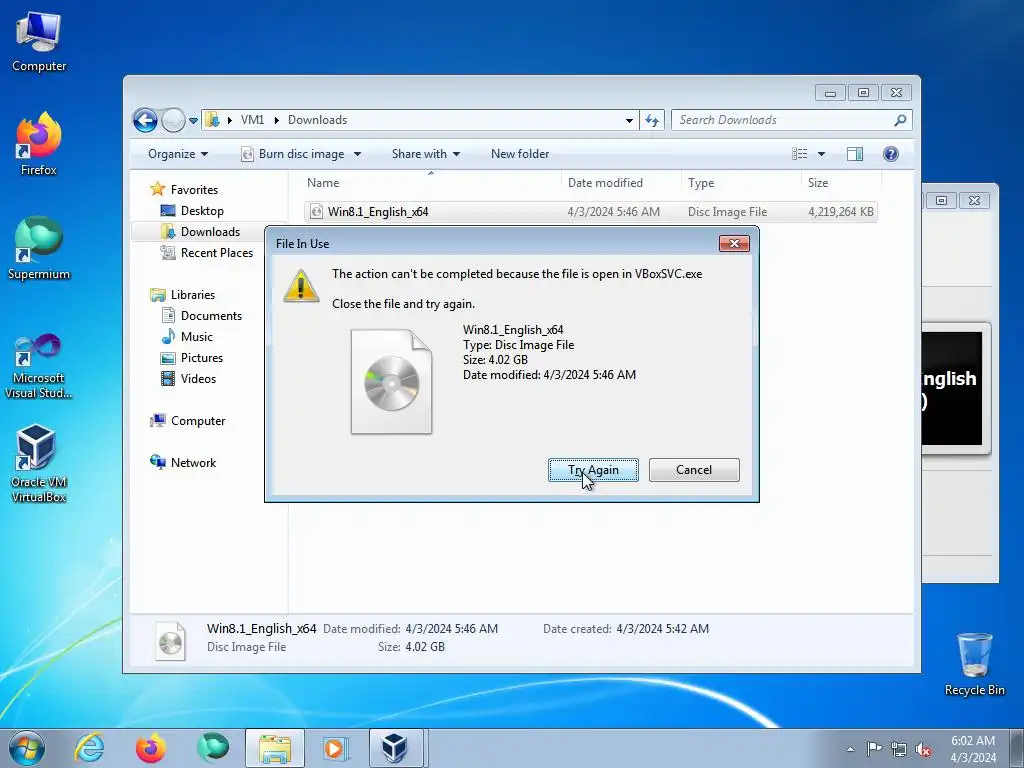The height and width of the screenshot is (768, 1024).
Task: Open Oracle VM VirtualBox desktop shortcut
Action: (39, 464)
